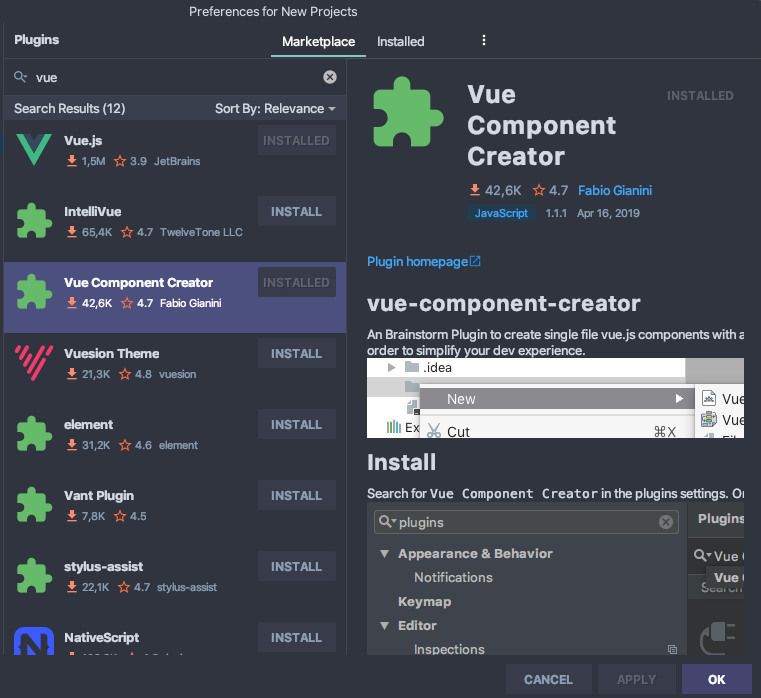Collapse Appearance & Behavior tree node
This screenshot has height=698, width=761.
tap(384, 554)
